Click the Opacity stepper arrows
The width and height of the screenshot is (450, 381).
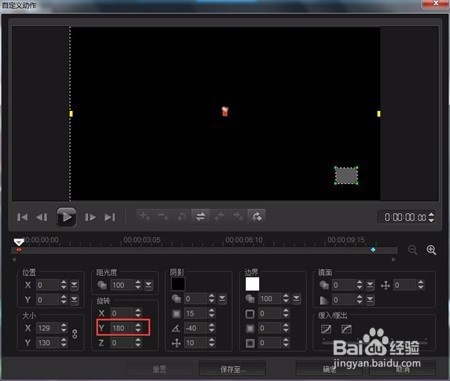tap(138, 285)
